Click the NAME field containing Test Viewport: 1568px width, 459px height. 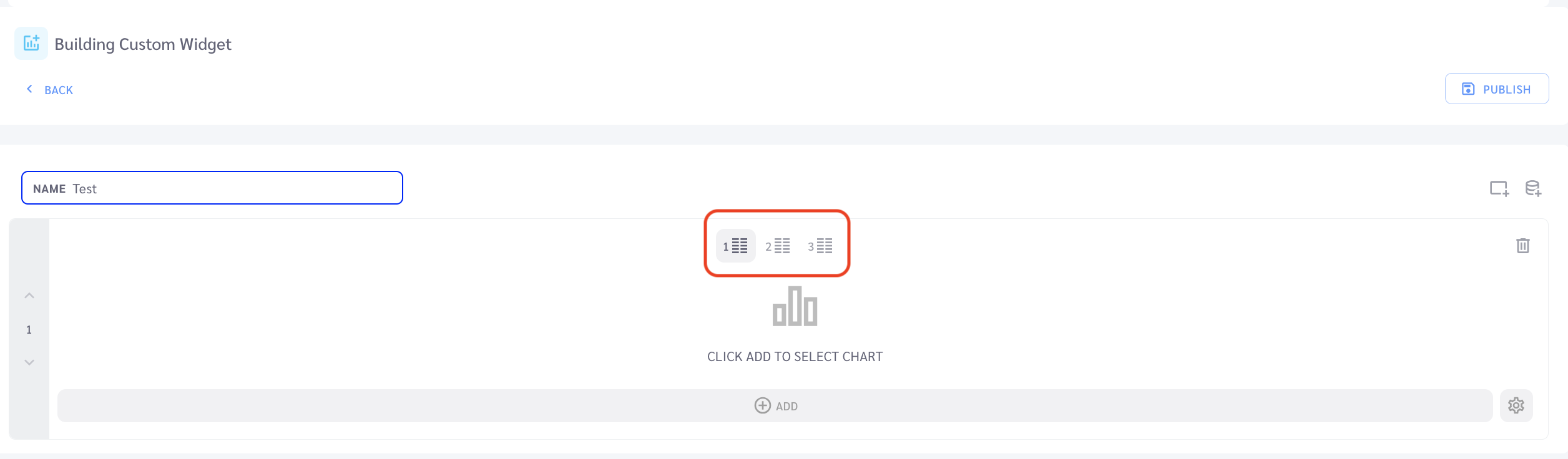212,188
